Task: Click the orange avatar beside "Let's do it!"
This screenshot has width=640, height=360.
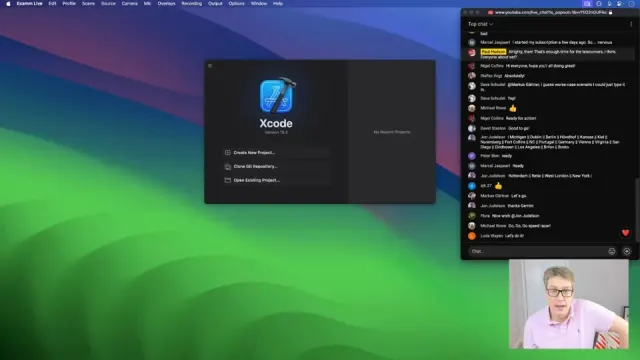Action: [x=472, y=236]
